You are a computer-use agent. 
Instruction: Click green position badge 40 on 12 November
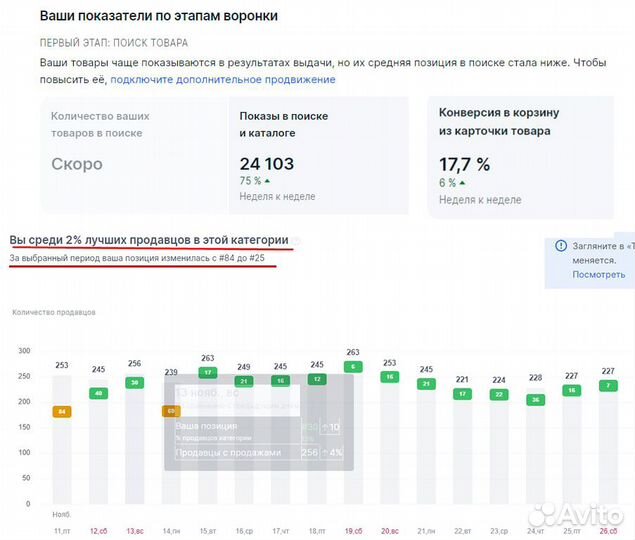point(98,393)
